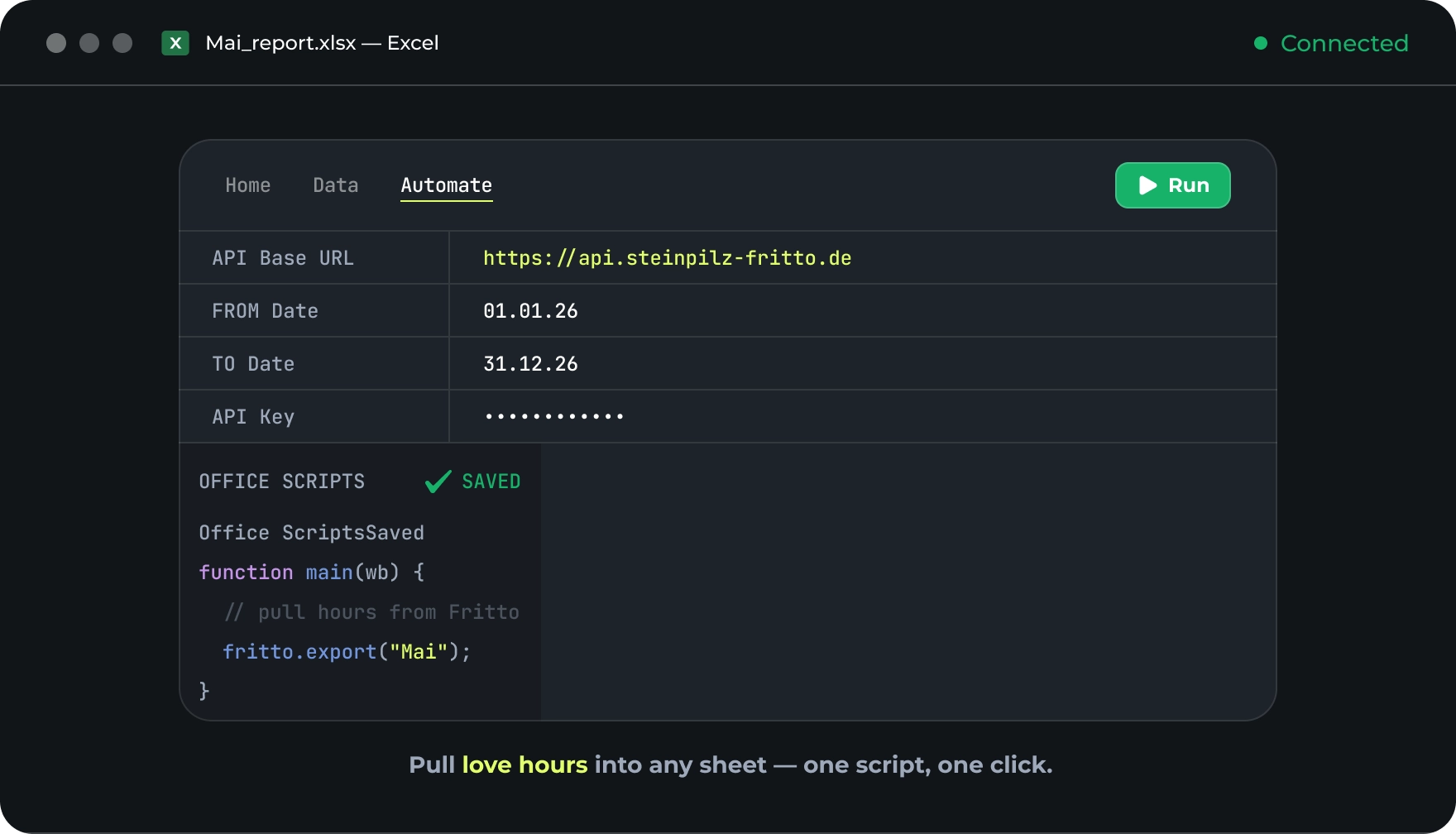
Task: Click the API Base URL value field
Action: pos(863,258)
